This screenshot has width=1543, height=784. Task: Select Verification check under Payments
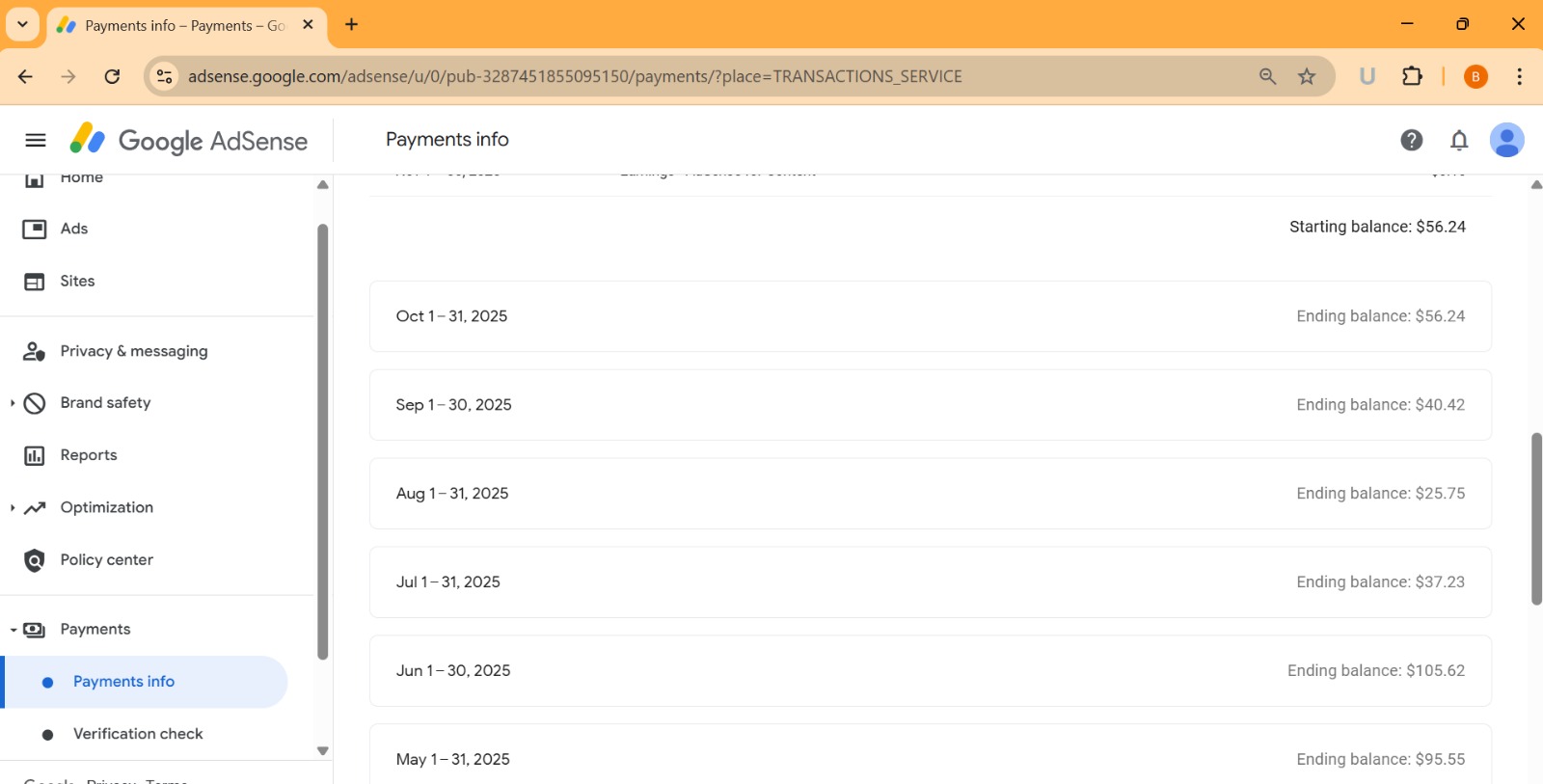click(138, 734)
